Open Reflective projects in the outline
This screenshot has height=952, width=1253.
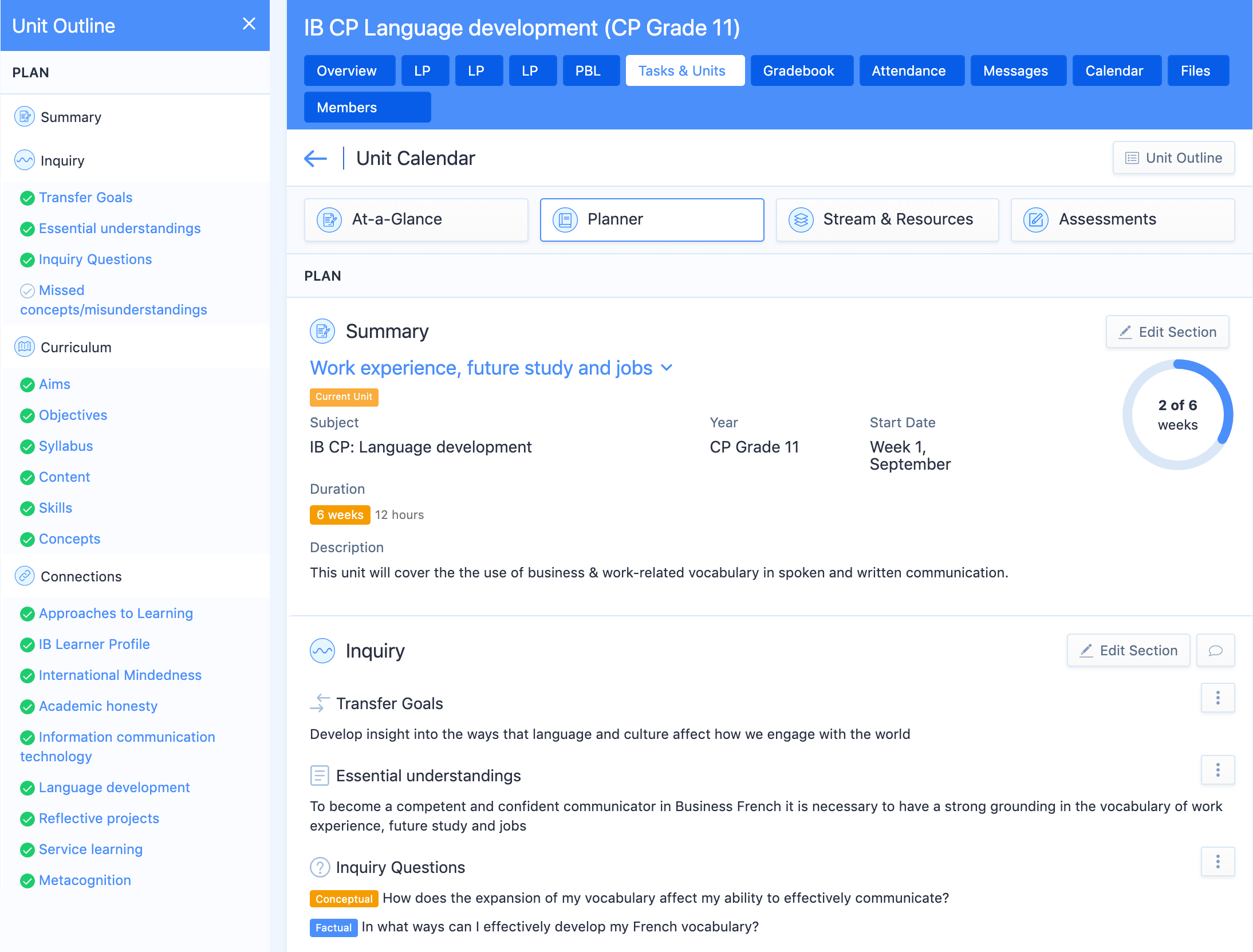[98, 819]
